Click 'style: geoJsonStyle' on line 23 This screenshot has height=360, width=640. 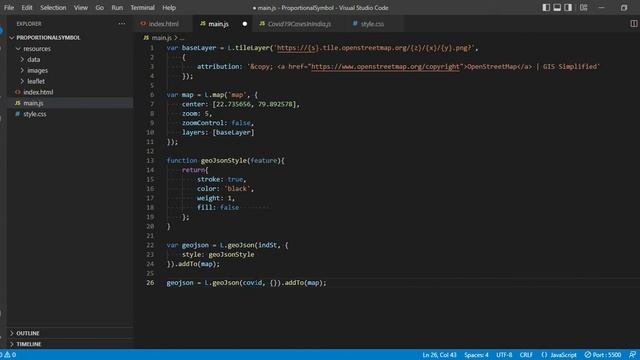218,254
